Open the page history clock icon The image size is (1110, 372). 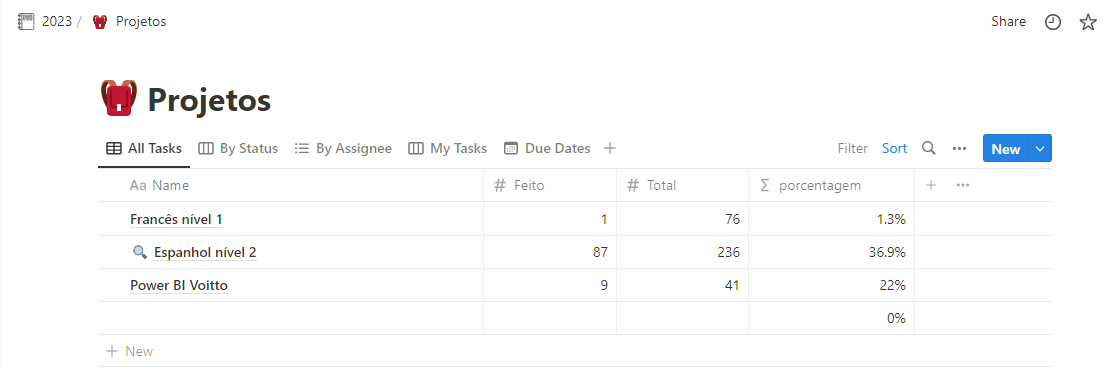pyautogui.click(x=1053, y=22)
